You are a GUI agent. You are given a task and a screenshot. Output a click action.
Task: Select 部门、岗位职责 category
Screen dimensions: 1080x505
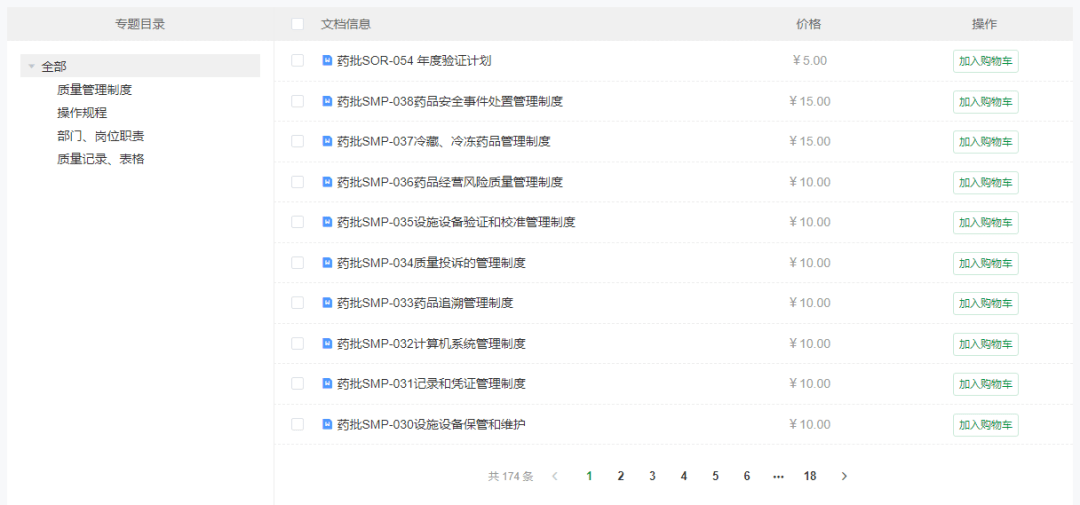[101, 136]
